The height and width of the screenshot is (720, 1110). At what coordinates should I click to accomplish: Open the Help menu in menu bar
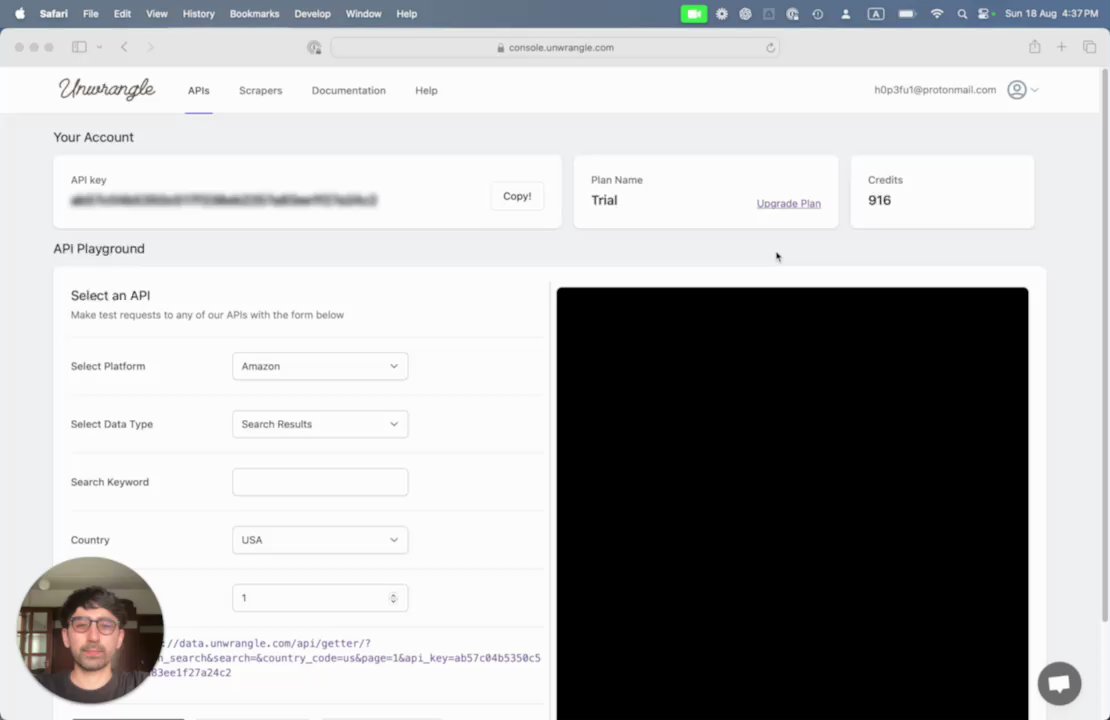406,13
